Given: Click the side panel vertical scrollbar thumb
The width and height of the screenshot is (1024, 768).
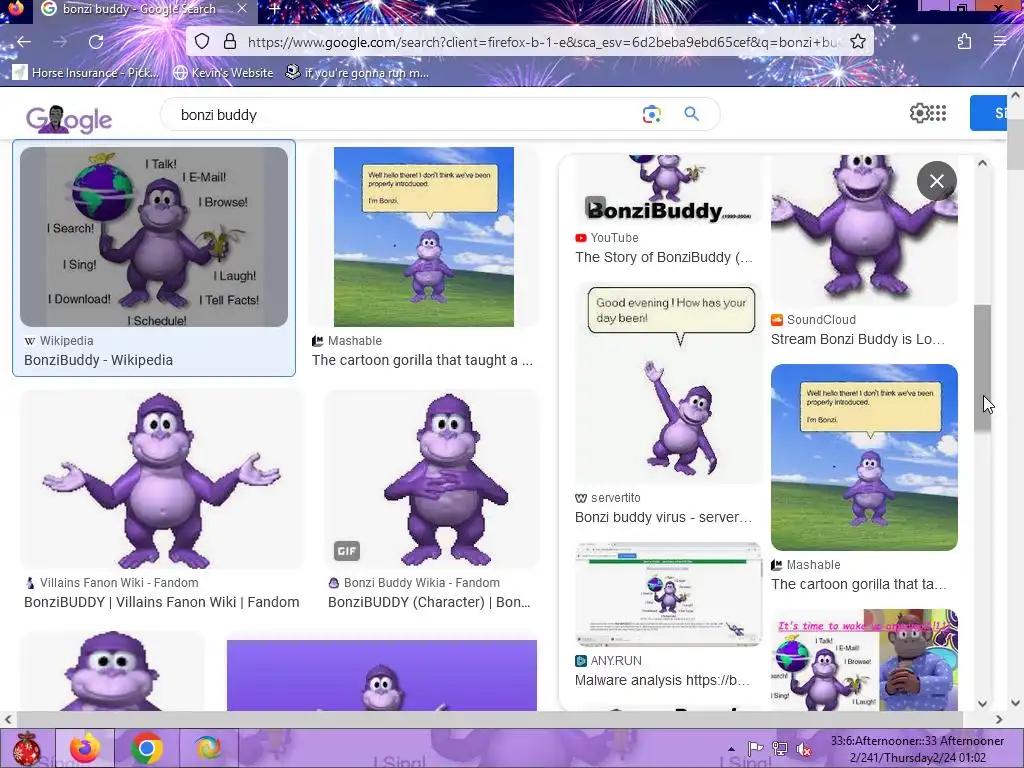Looking at the screenshot, I should pyautogui.click(x=982, y=368).
